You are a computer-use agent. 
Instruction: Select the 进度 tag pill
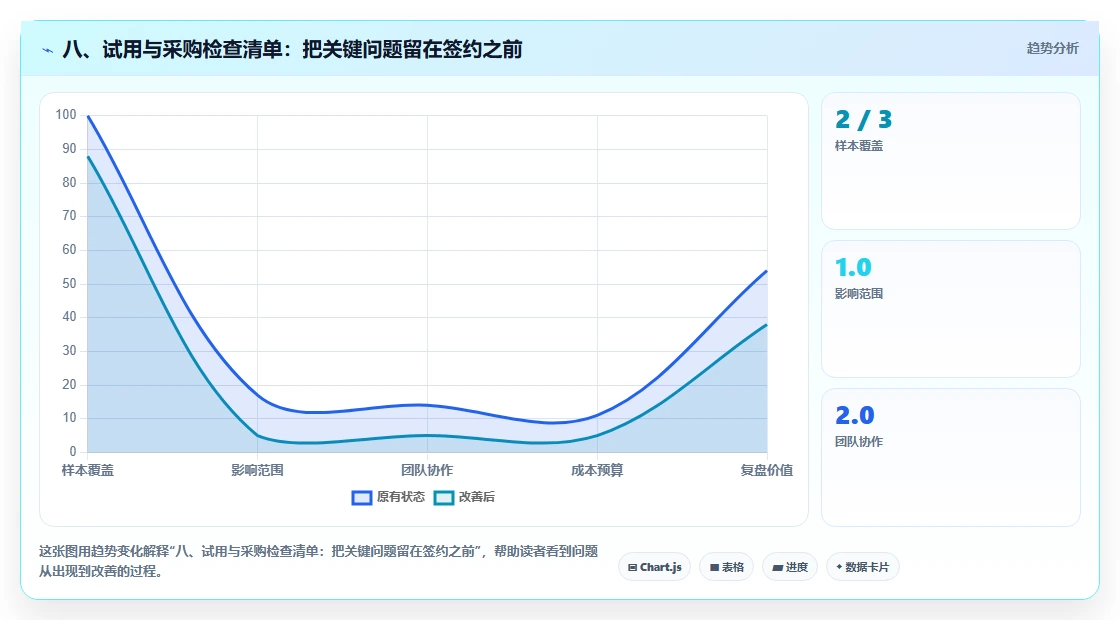(790, 567)
